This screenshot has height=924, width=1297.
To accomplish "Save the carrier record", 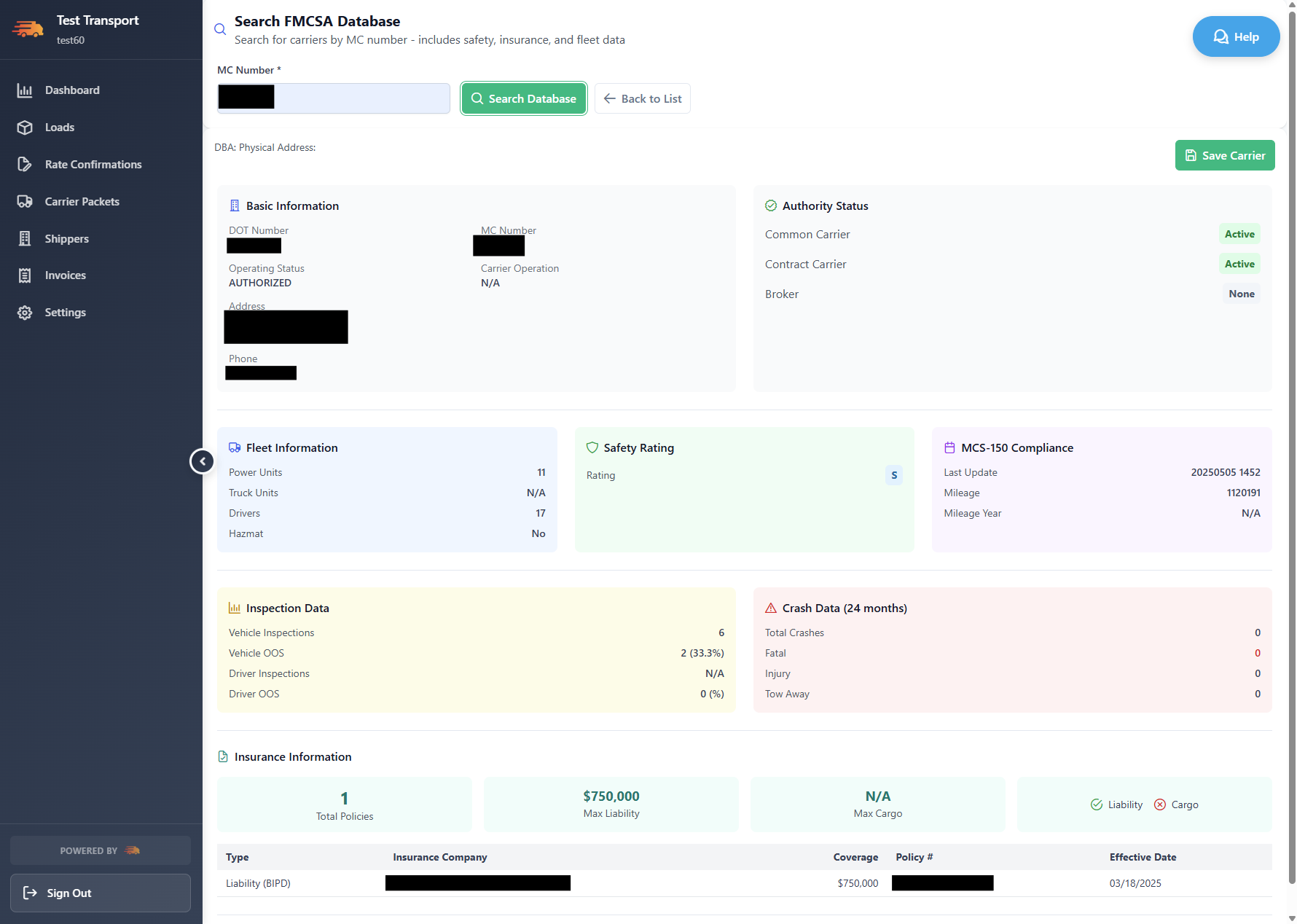I will tap(1225, 155).
